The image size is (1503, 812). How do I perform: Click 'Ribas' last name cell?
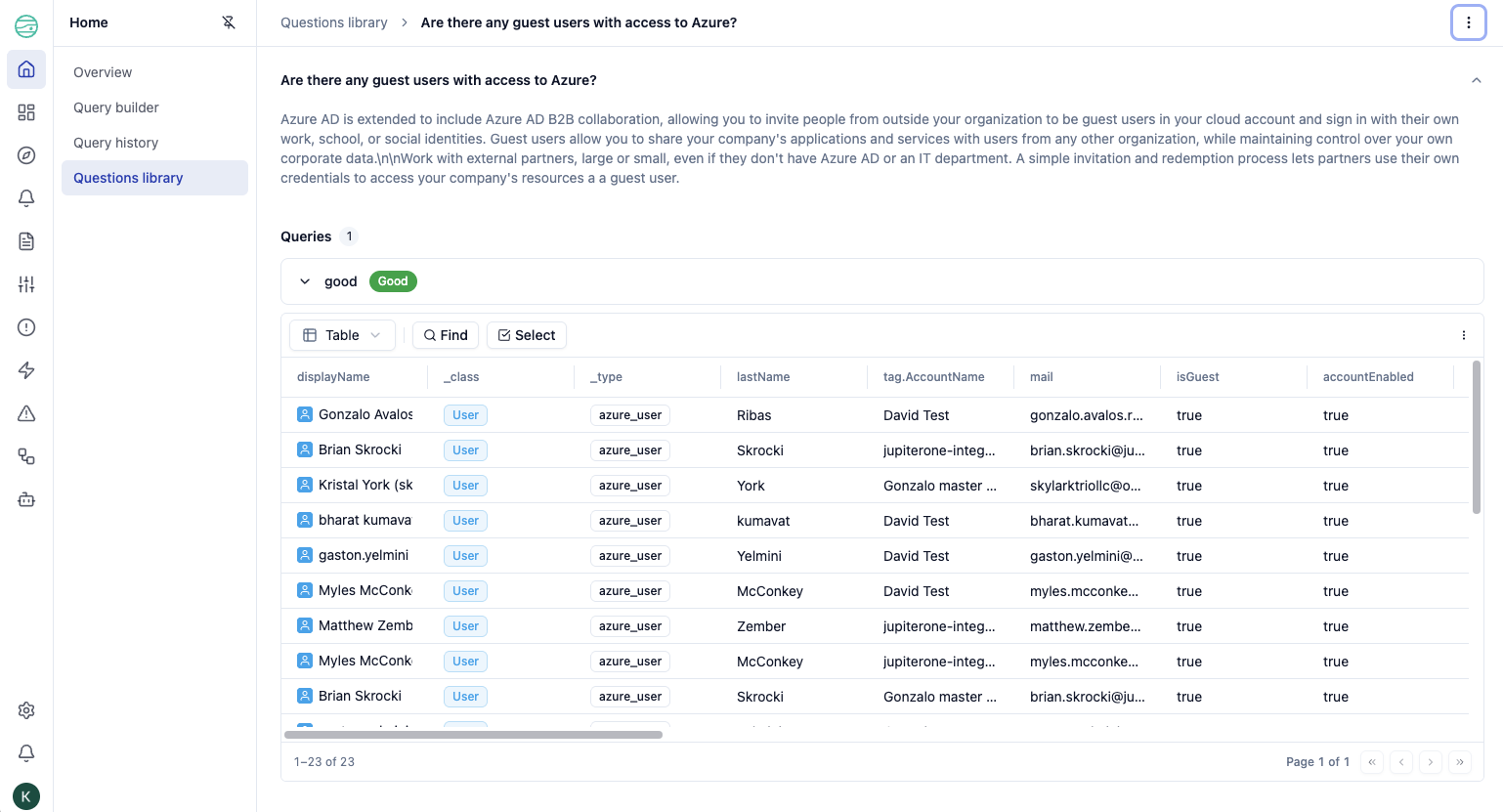coord(754,415)
